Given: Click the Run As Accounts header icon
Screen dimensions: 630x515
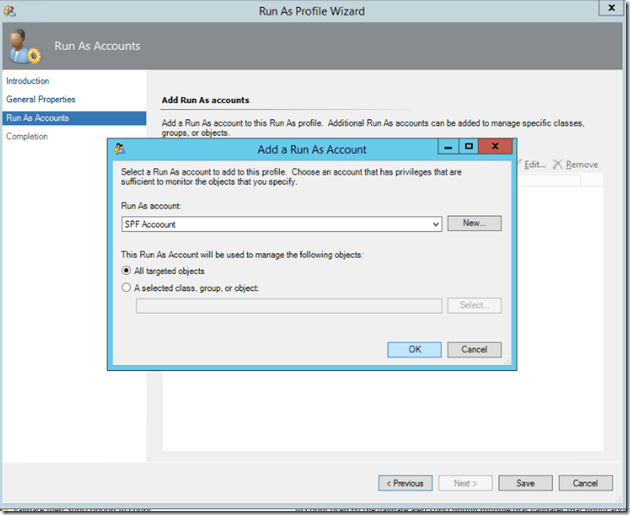Looking at the screenshot, I should [23, 46].
